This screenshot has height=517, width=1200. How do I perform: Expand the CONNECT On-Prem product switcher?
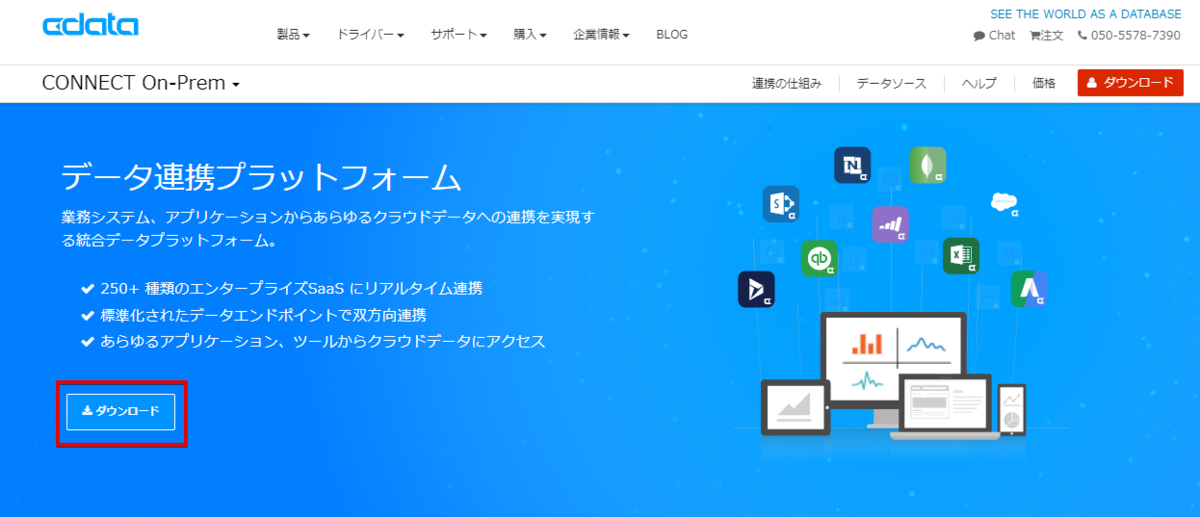pyautogui.click(x=141, y=83)
